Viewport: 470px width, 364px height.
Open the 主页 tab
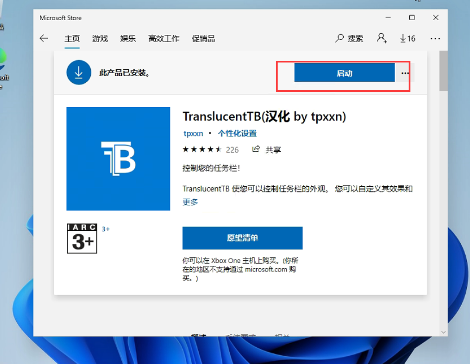click(x=72, y=39)
